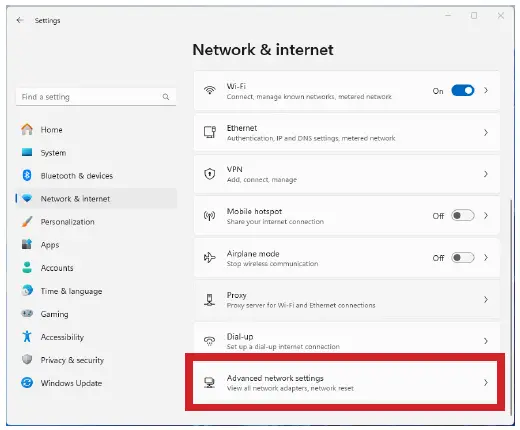Click the Proxy server icon

pos(210,299)
